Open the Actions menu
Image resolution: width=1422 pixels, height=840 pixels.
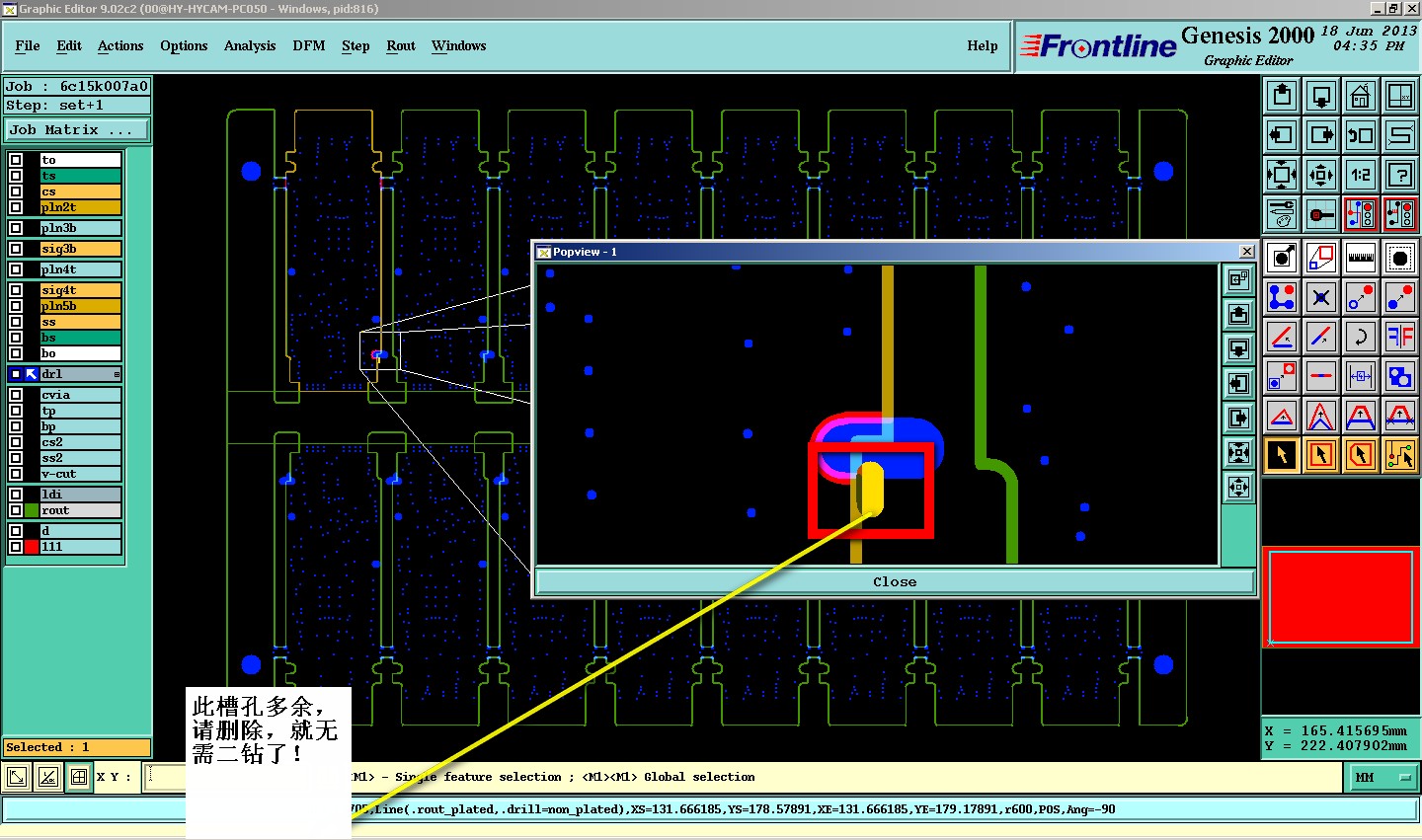120,45
